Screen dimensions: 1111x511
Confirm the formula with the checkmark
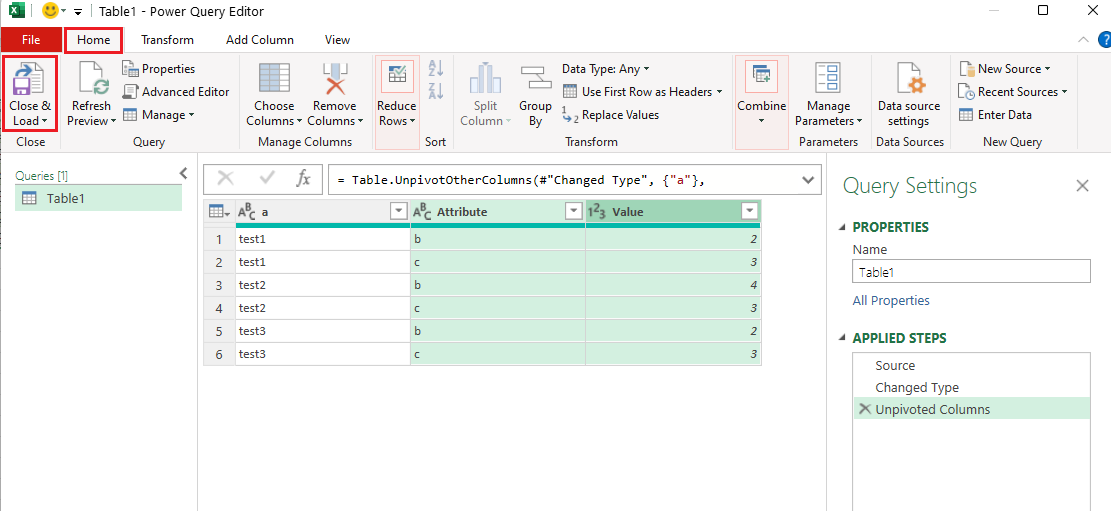point(267,179)
